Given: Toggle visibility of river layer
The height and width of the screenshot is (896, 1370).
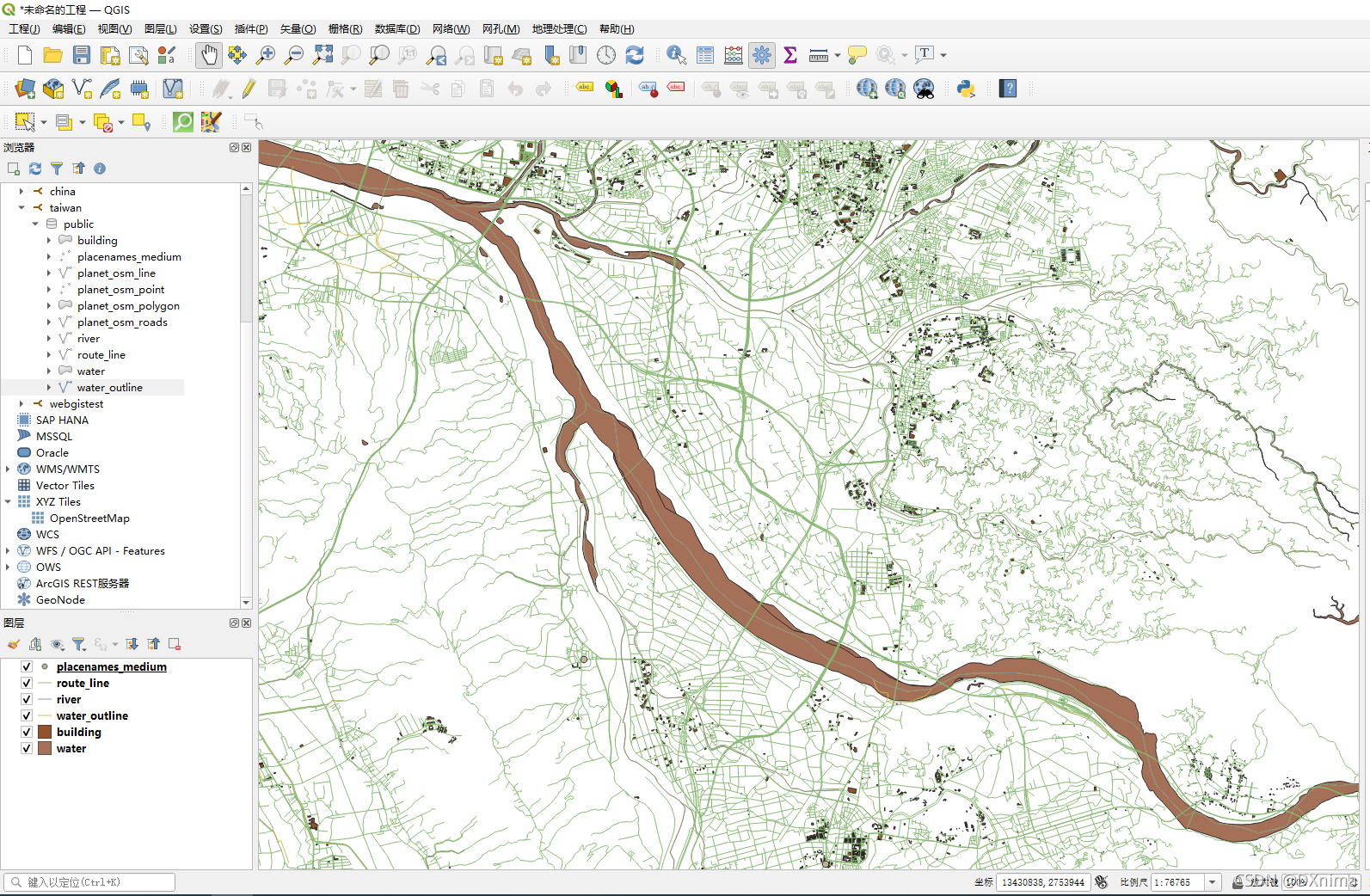Looking at the screenshot, I should [x=27, y=699].
